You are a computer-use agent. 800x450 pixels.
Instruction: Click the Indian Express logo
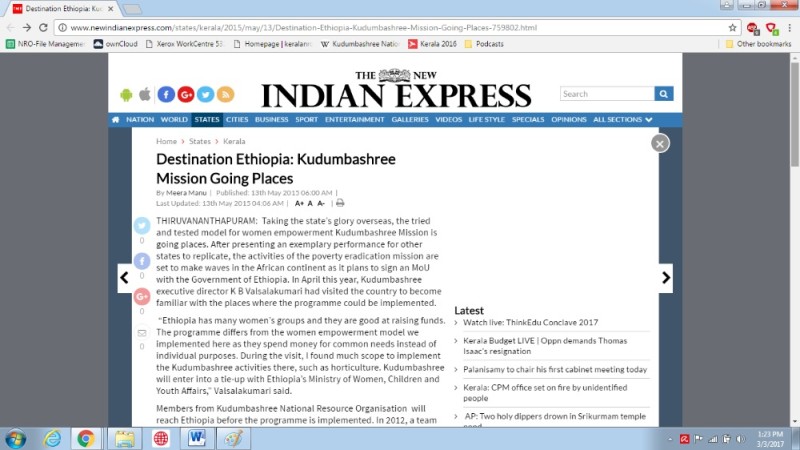(x=396, y=89)
